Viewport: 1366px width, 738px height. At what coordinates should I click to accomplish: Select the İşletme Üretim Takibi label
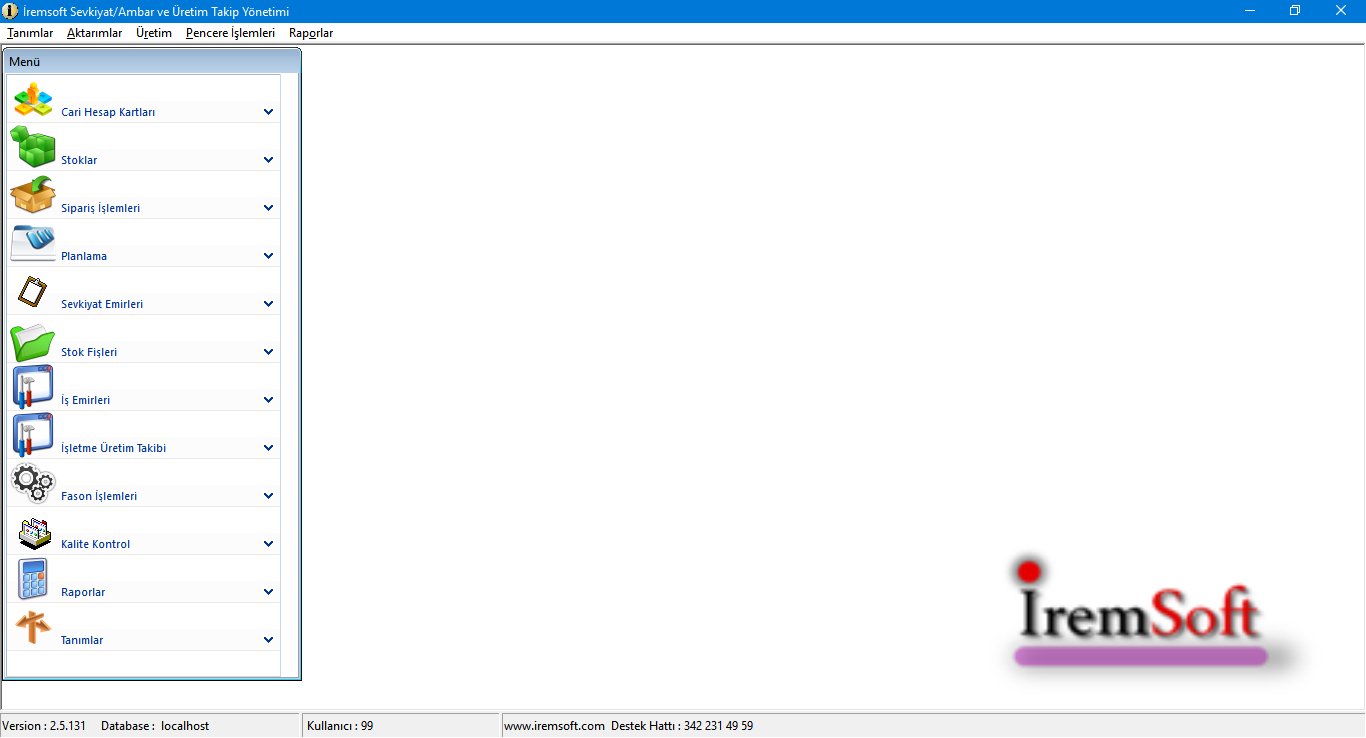(x=113, y=449)
